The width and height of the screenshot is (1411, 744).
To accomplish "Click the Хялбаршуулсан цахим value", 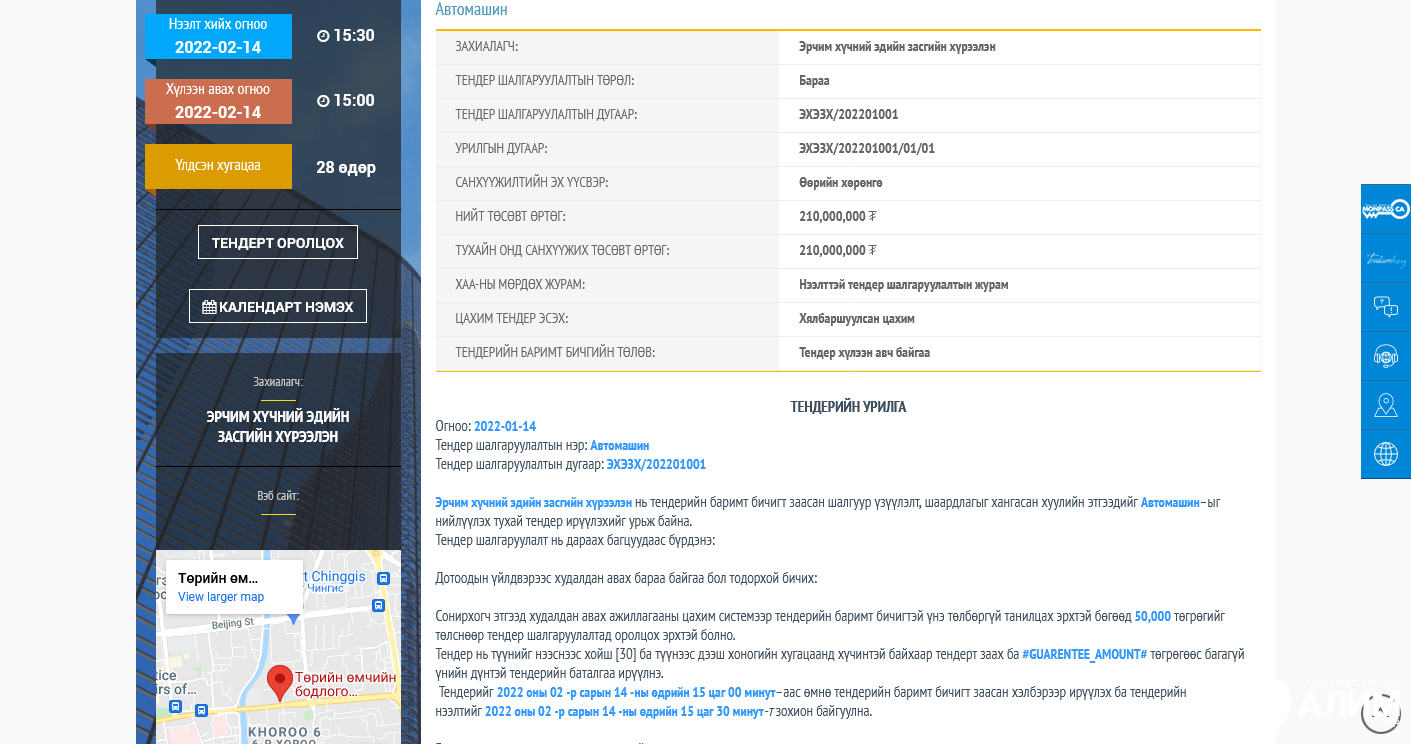I will pyautogui.click(x=857, y=319).
